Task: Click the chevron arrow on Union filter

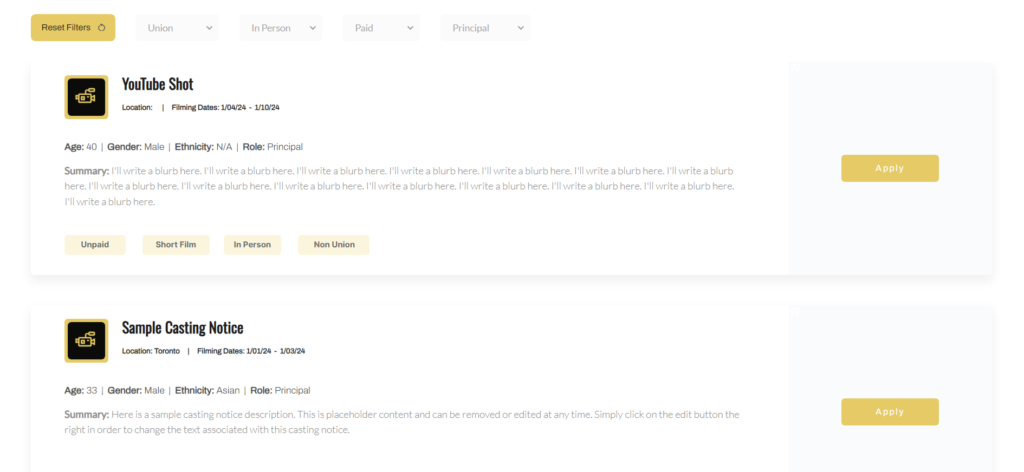Action: 210,28
